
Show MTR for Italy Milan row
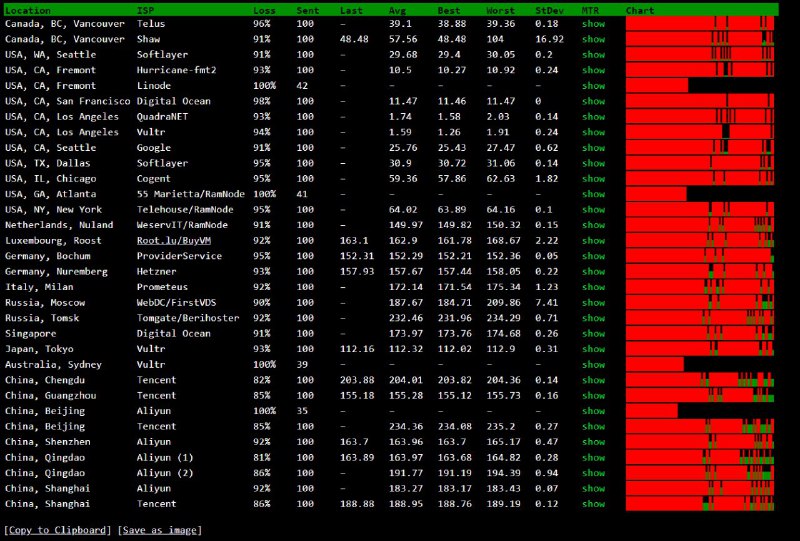click(593, 287)
